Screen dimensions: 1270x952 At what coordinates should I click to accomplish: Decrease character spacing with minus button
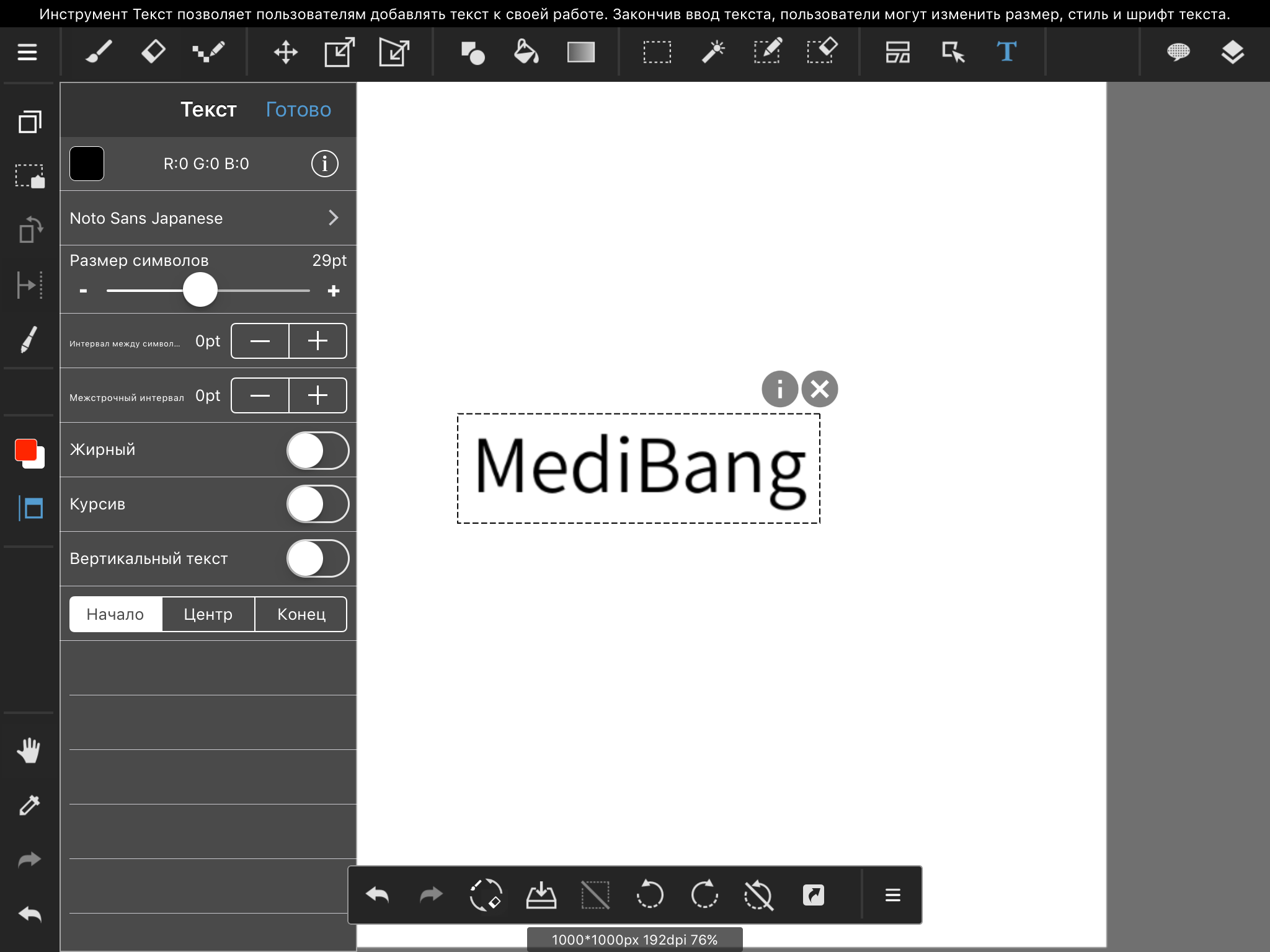[260, 341]
